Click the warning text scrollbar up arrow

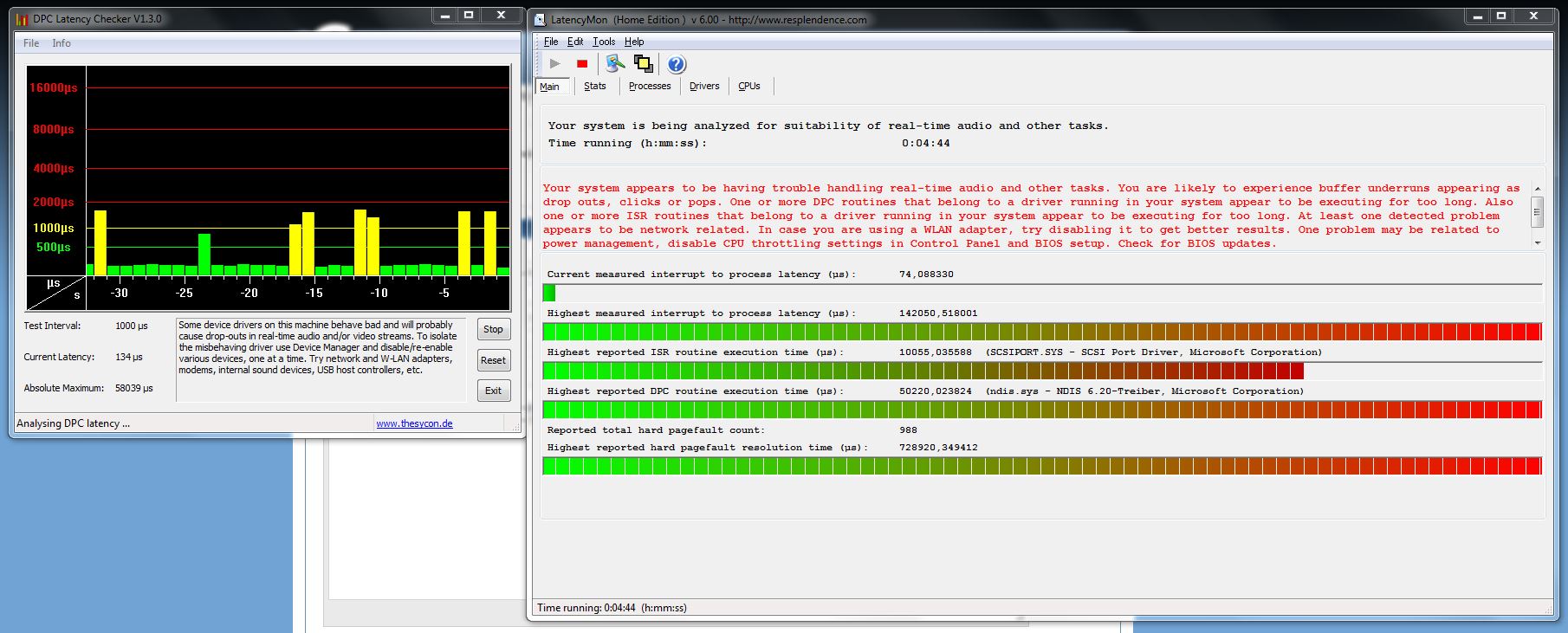[x=1538, y=188]
